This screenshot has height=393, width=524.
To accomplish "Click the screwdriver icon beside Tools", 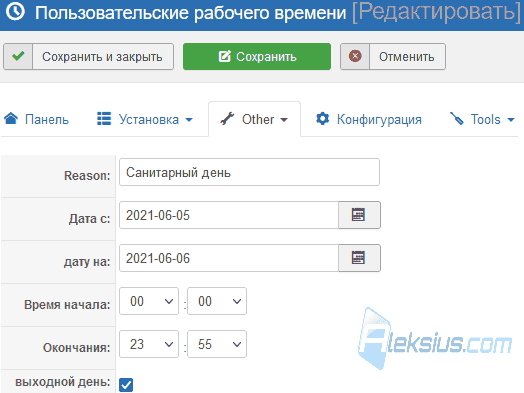I will (x=457, y=119).
